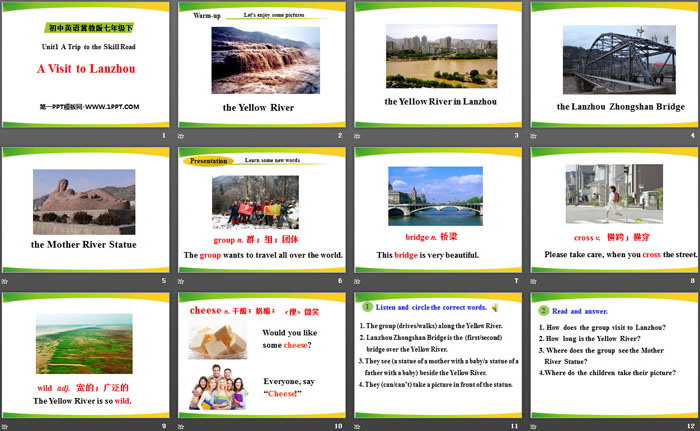Click the slide number 1 label
The height and width of the screenshot is (431, 700).
164,135
